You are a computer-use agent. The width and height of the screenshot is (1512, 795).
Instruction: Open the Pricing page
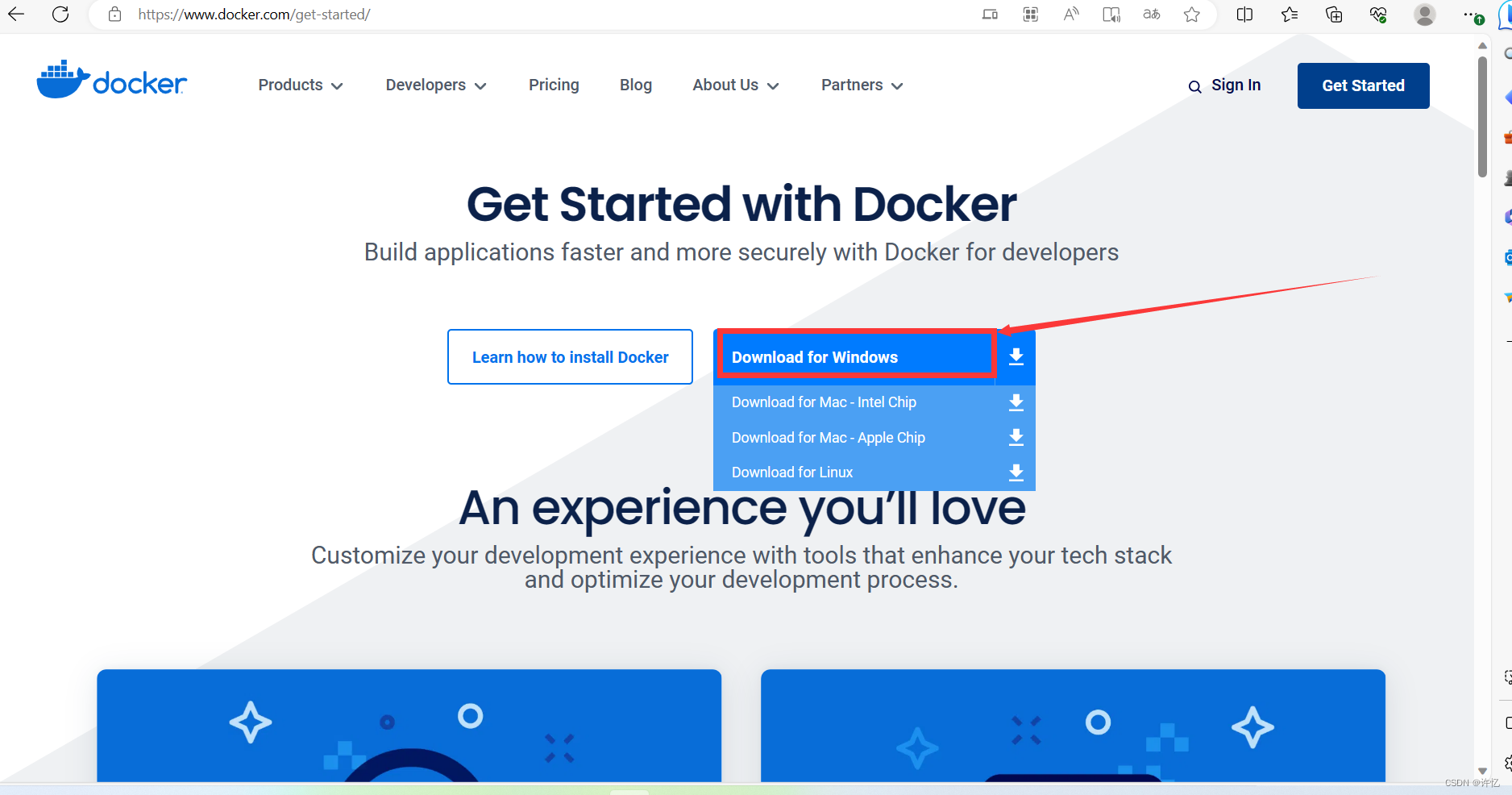[x=554, y=85]
